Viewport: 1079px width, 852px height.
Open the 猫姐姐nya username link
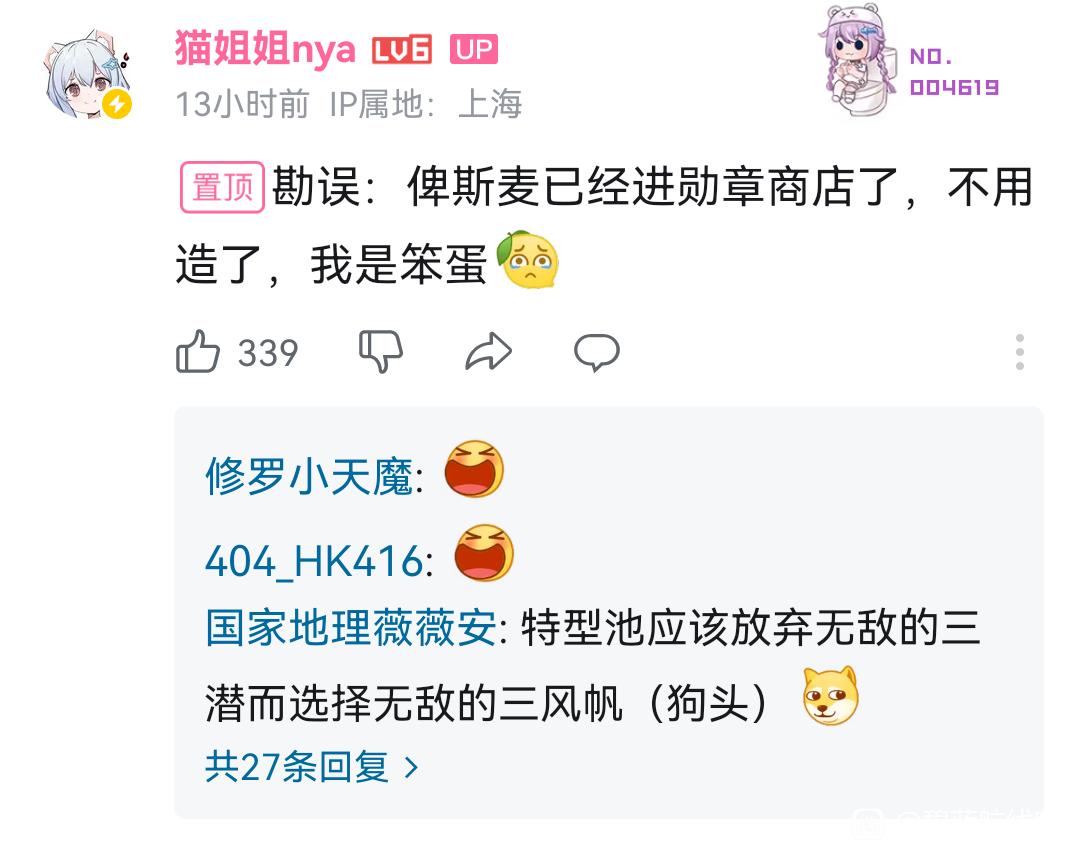point(266,50)
